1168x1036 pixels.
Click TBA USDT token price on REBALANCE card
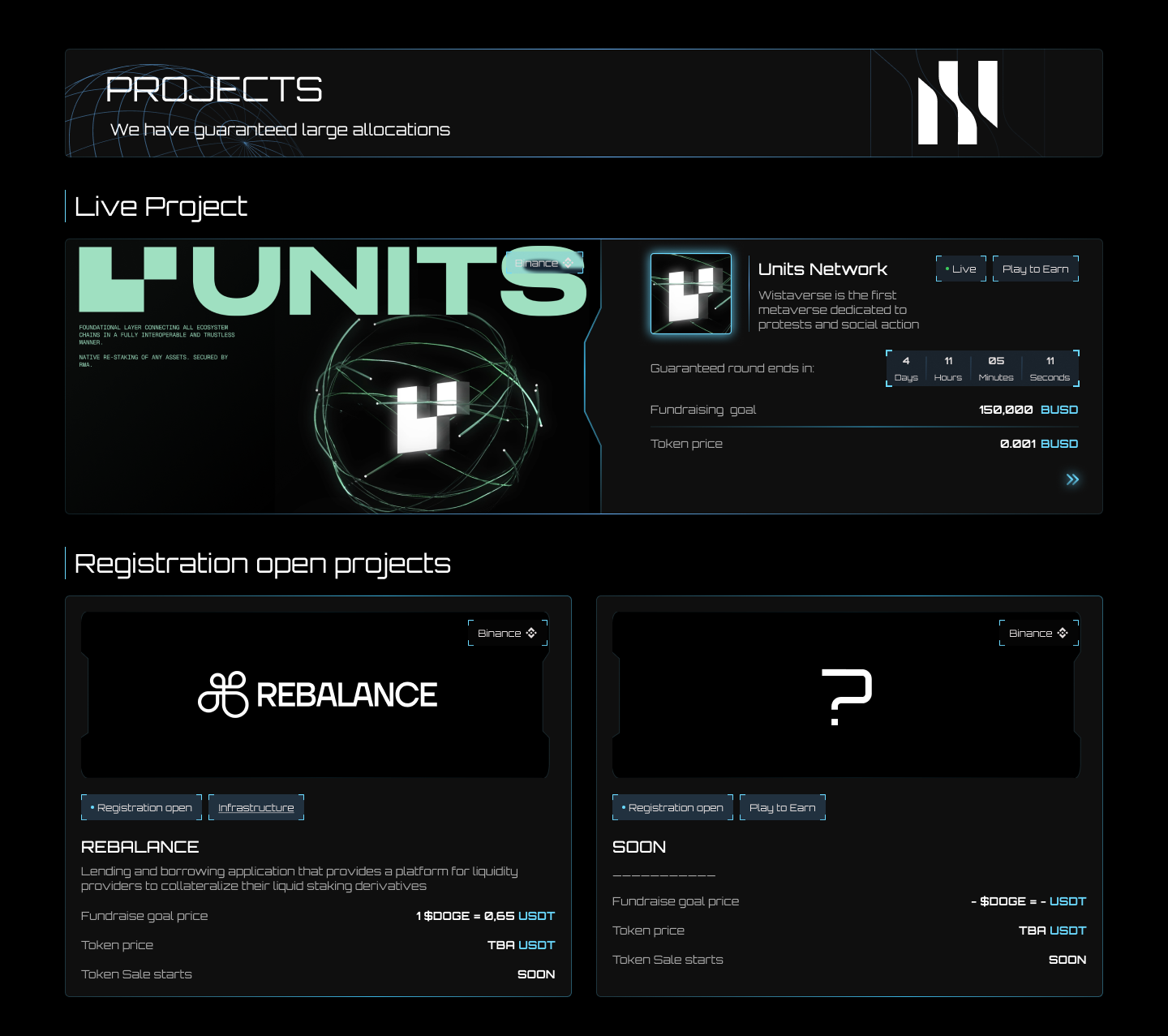coord(521,945)
